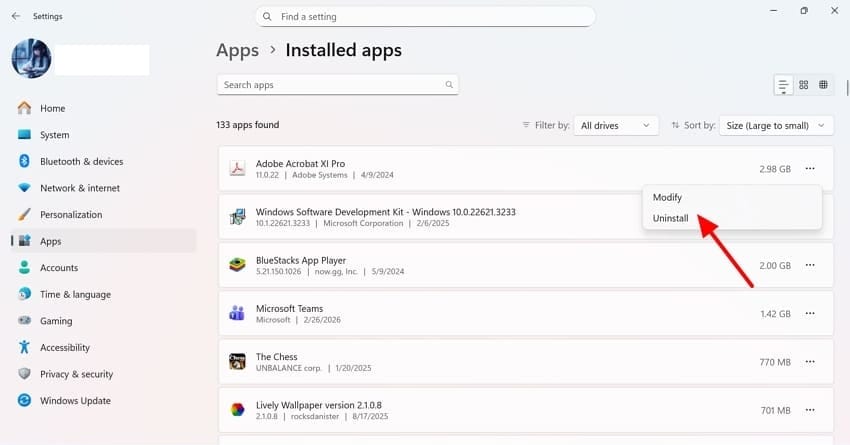This screenshot has width=850, height=445.
Task: Open Bluetooth & devices settings
Action: tap(103, 162)
